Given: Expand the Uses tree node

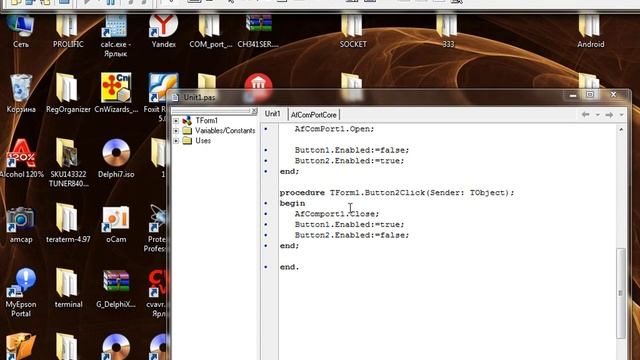Looking at the screenshot, I should point(176,141).
